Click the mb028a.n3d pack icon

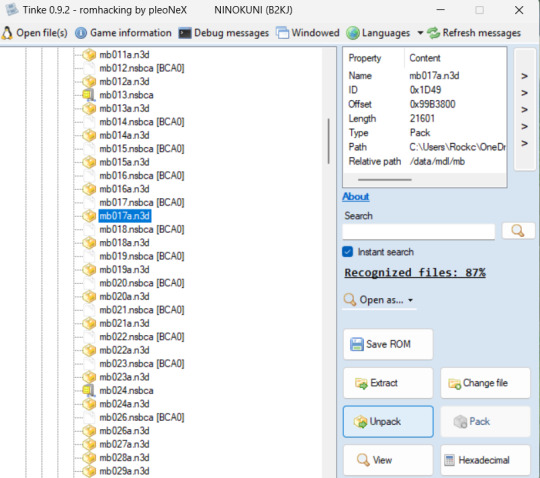(89, 458)
